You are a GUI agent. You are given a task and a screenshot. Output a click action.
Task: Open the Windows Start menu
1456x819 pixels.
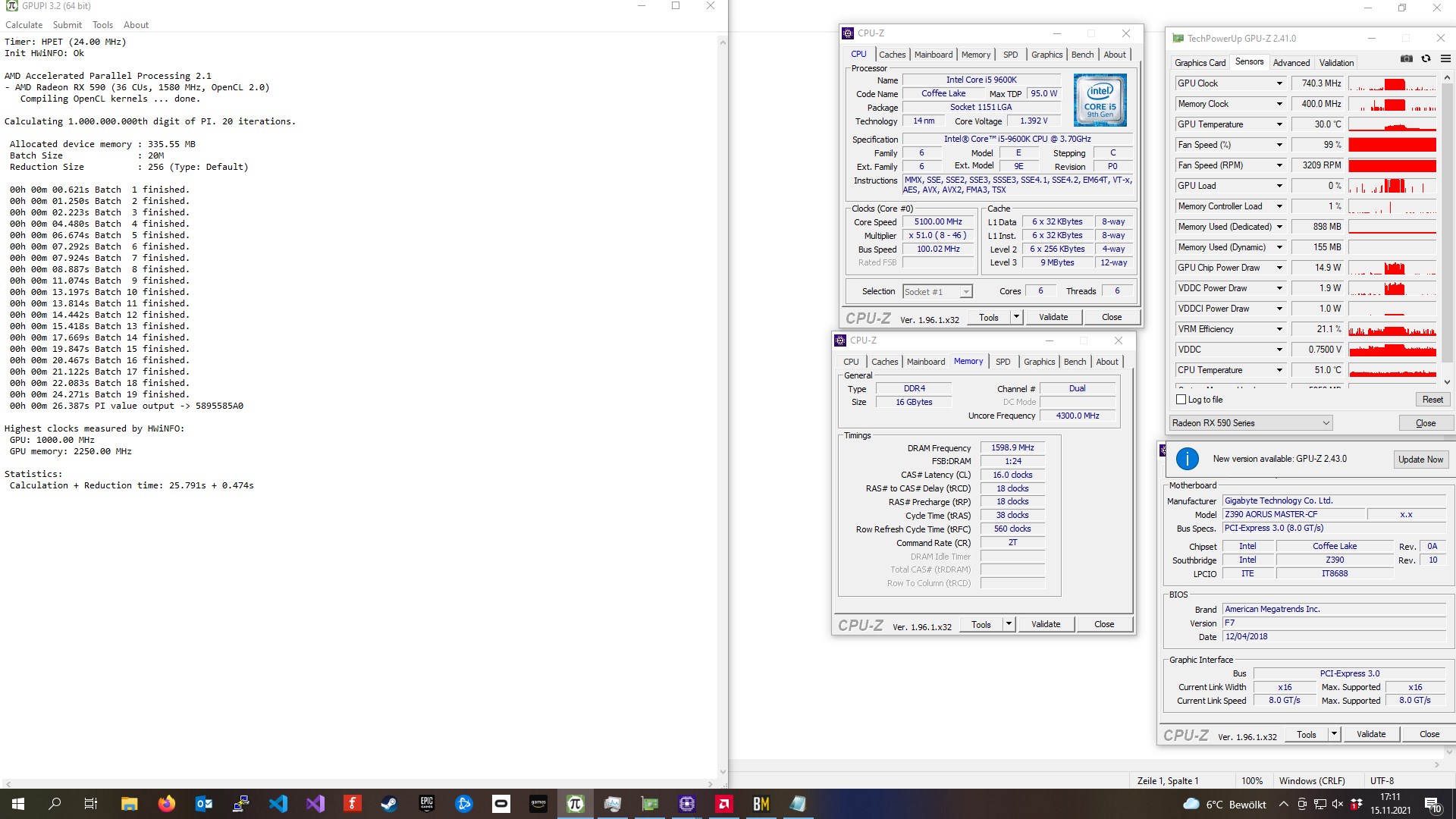18,804
